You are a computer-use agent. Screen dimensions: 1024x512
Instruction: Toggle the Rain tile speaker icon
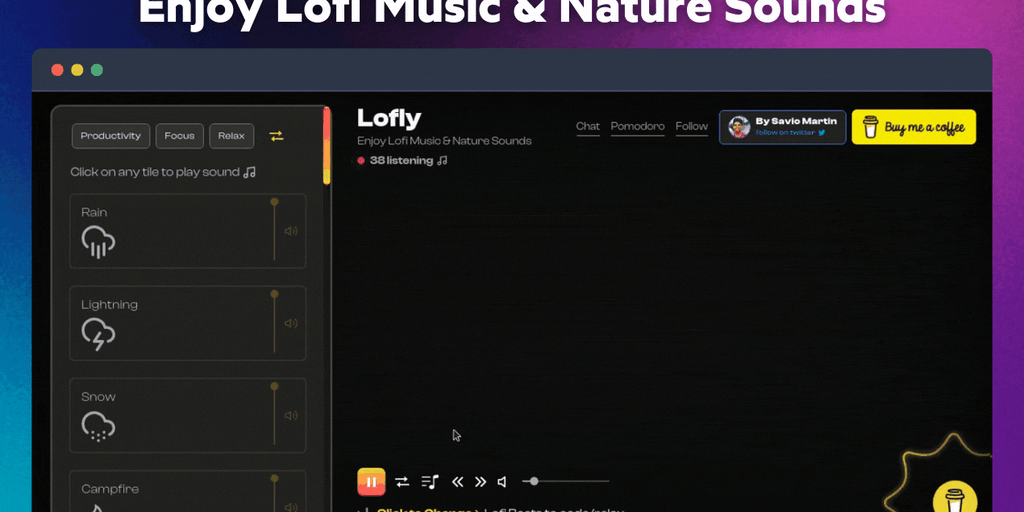291,231
